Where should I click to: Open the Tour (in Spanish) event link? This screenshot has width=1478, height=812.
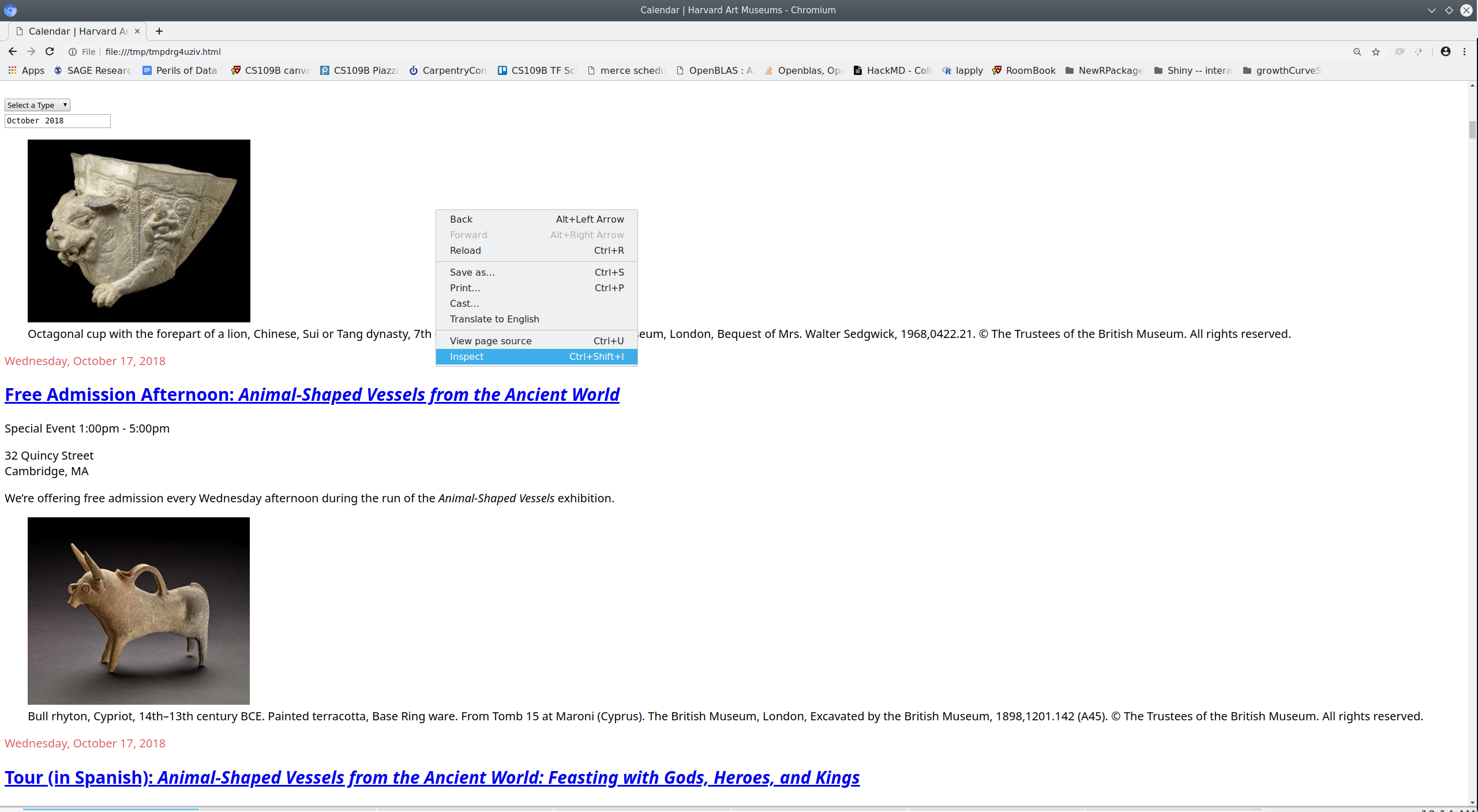(432, 777)
